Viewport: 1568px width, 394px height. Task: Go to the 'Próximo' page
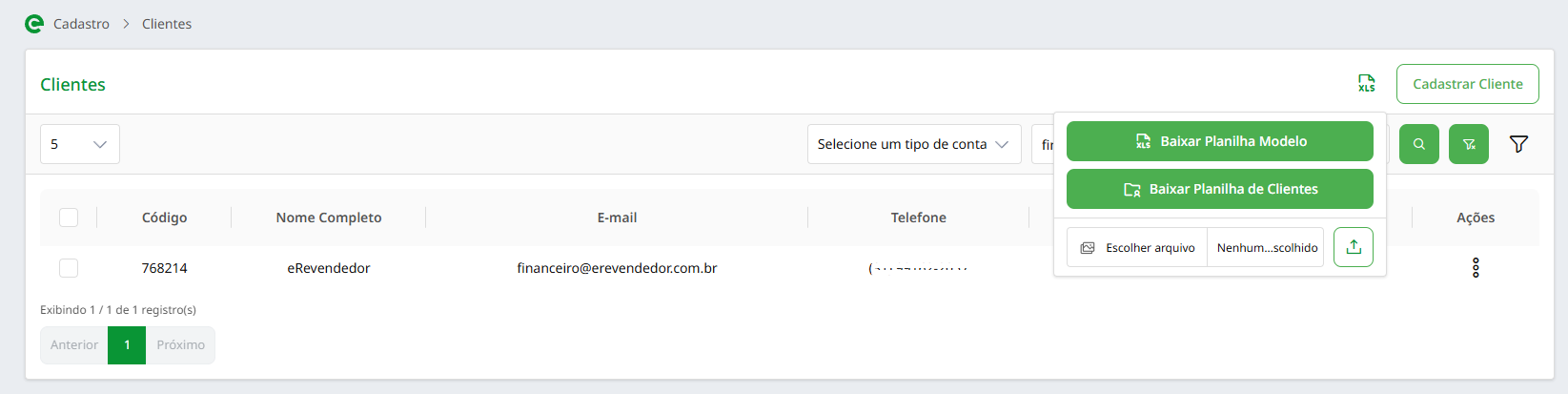(x=180, y=345)
